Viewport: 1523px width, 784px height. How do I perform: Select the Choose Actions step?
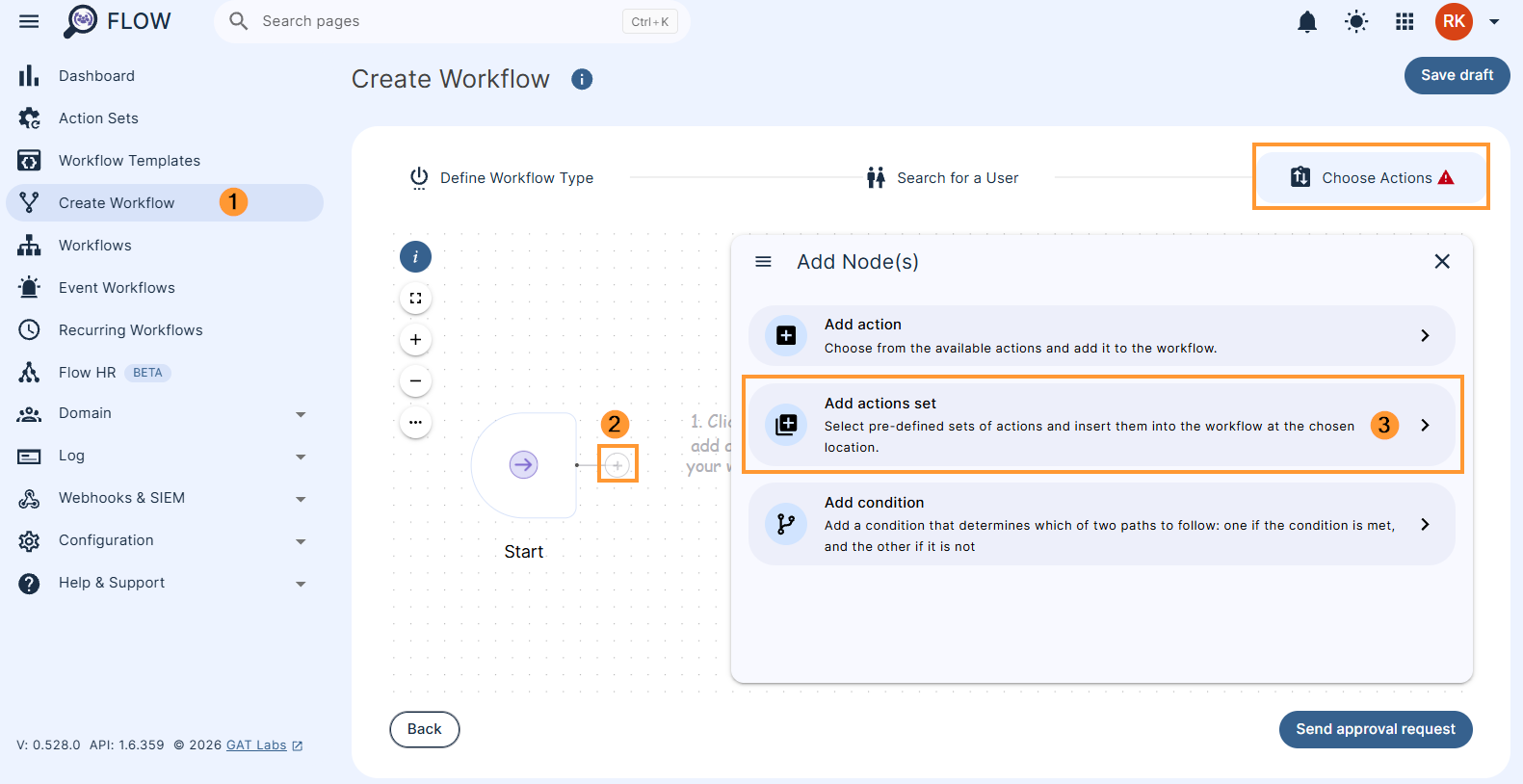coord(1371,177)
